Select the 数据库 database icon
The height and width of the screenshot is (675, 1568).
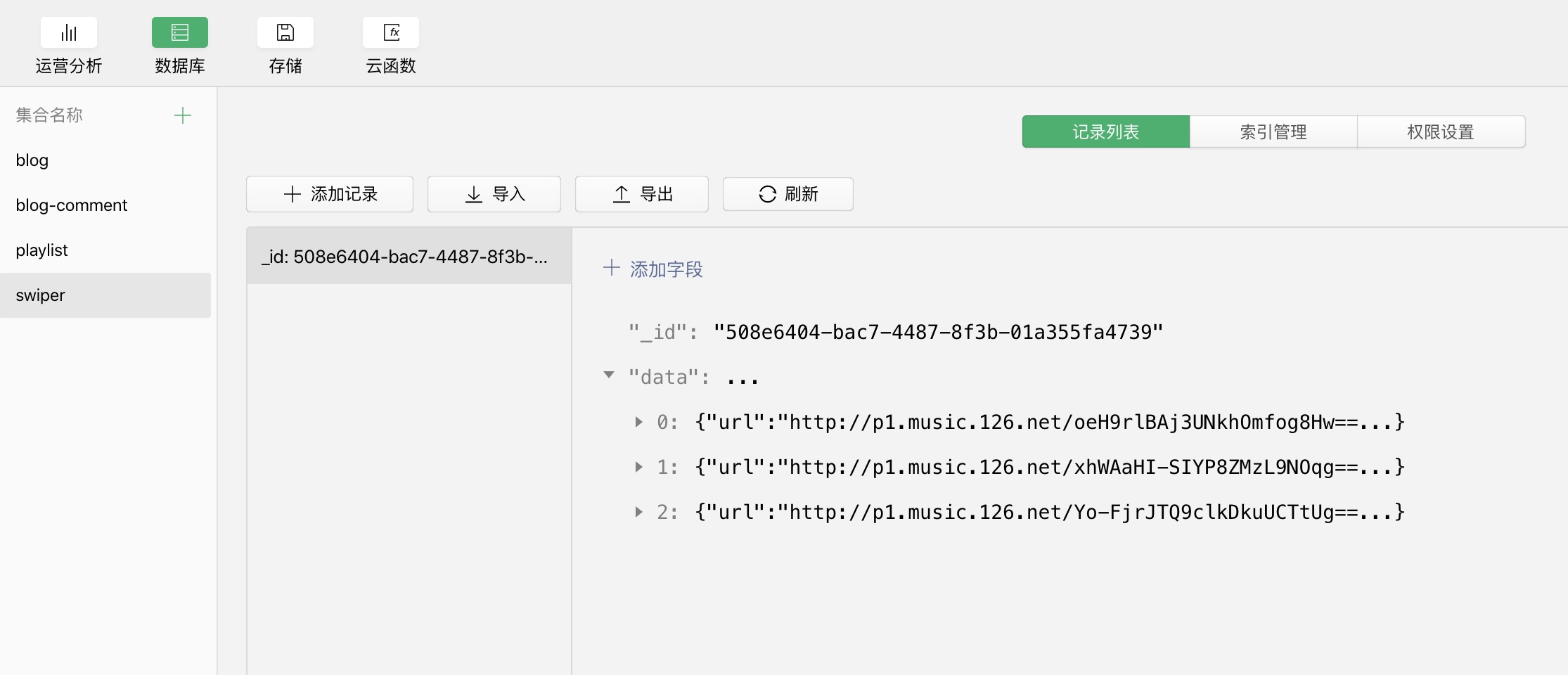180,32
